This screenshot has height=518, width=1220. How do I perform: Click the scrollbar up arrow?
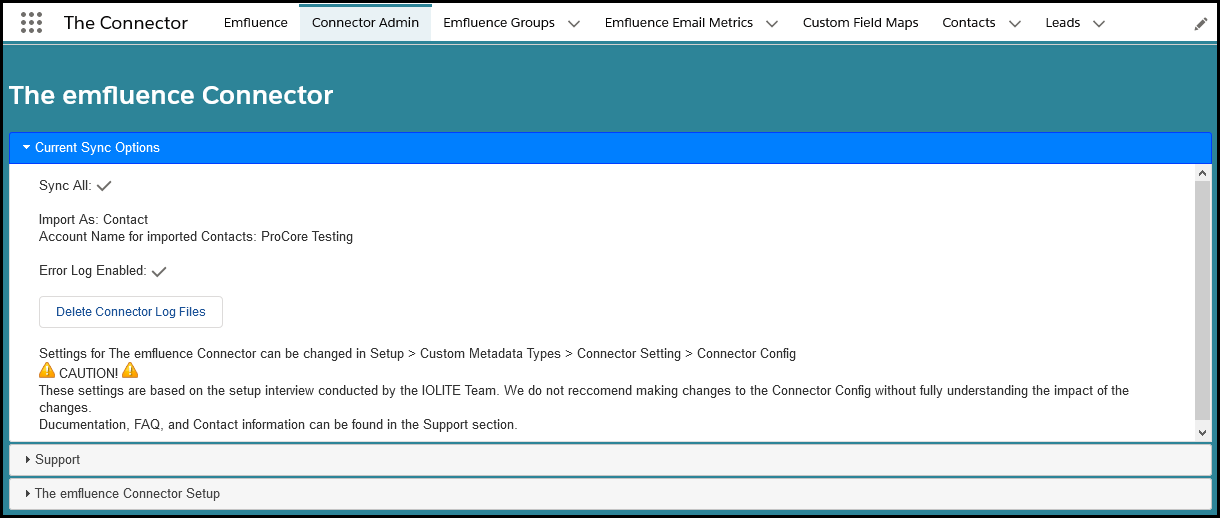pos(1203,173)
